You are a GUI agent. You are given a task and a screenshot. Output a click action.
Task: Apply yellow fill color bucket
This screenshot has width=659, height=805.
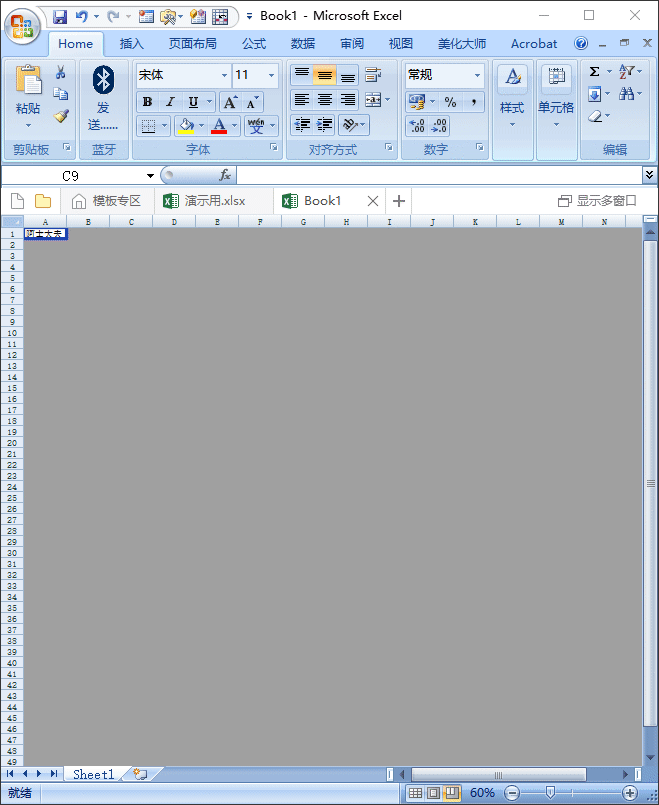[186, 126]
